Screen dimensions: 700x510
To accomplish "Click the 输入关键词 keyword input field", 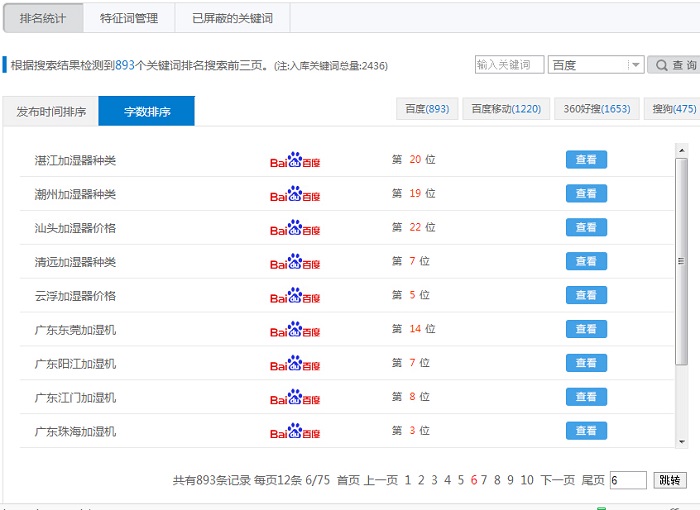I will (509, 65).
